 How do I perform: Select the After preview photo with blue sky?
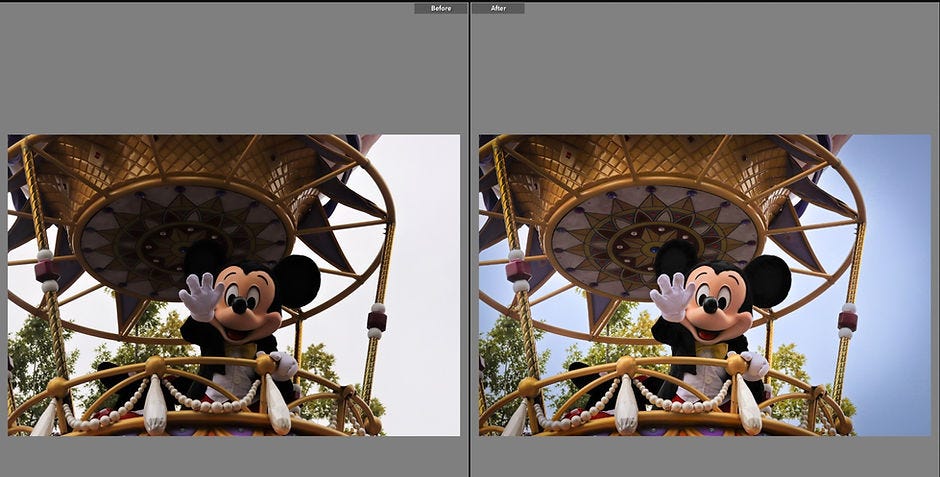[705, 285]
